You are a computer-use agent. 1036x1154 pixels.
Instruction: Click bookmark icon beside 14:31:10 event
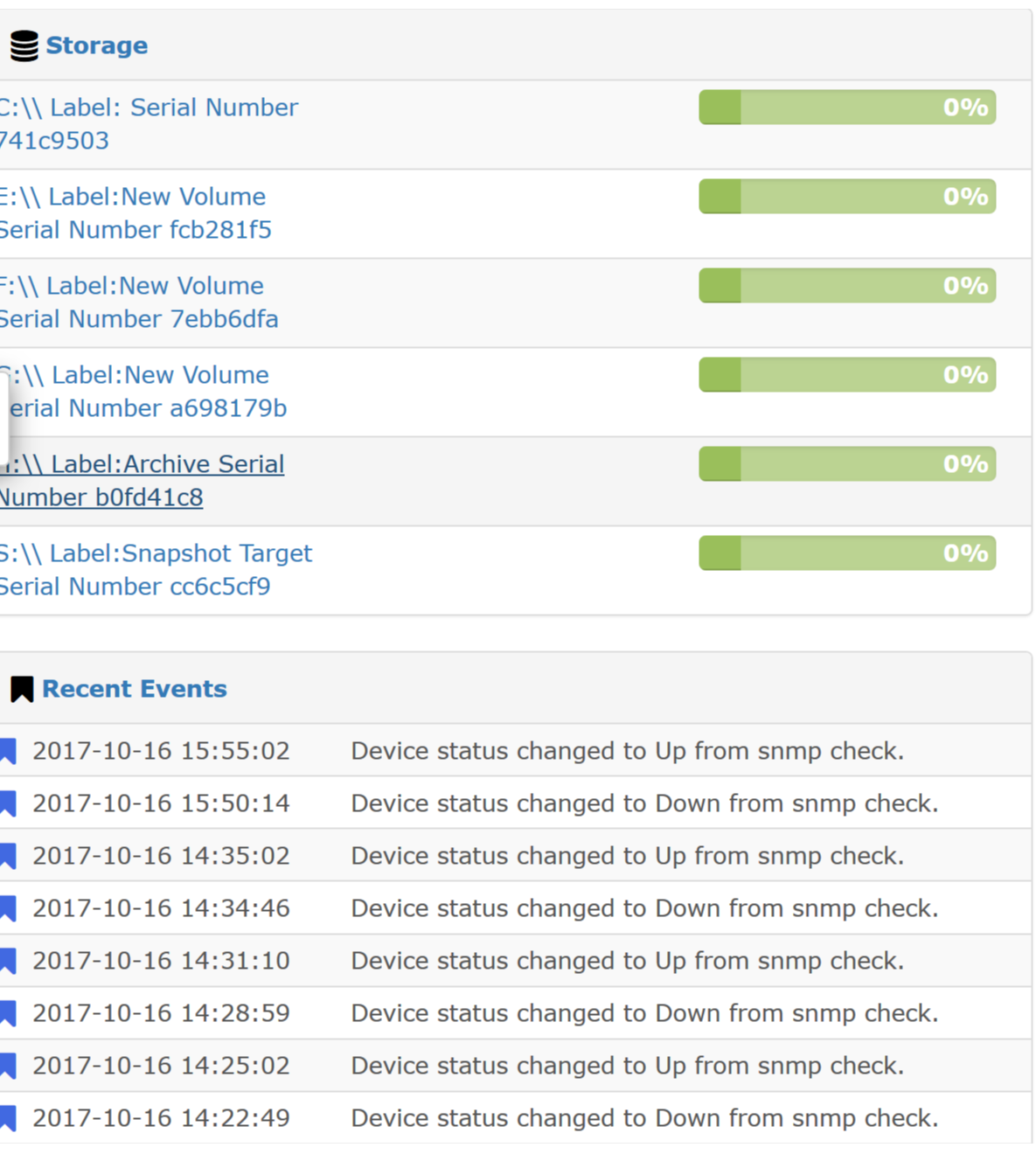[x=8, y=961]
